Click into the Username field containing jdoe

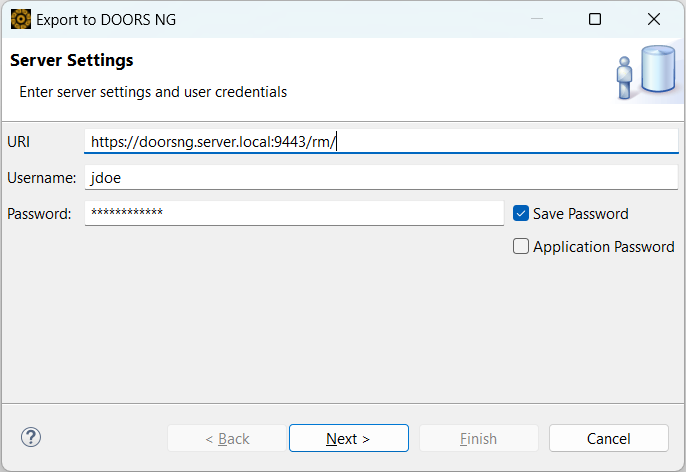pyautogui.click(x=380, y=177)
